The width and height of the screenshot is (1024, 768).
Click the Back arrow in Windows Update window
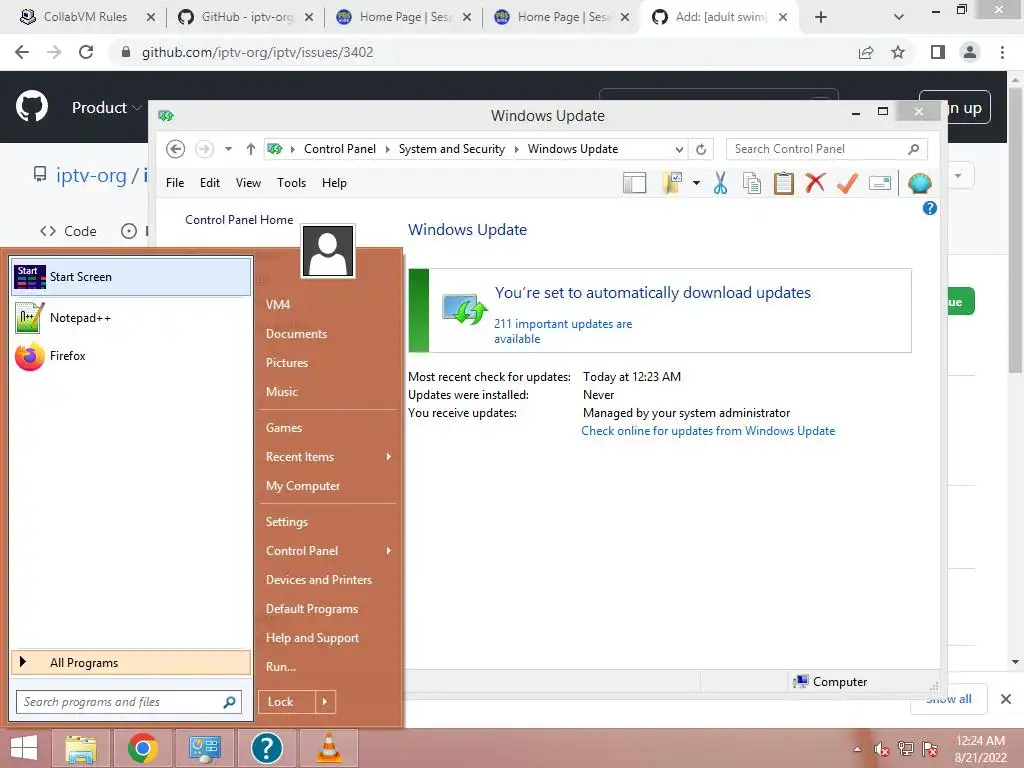(x=175, y=149)
